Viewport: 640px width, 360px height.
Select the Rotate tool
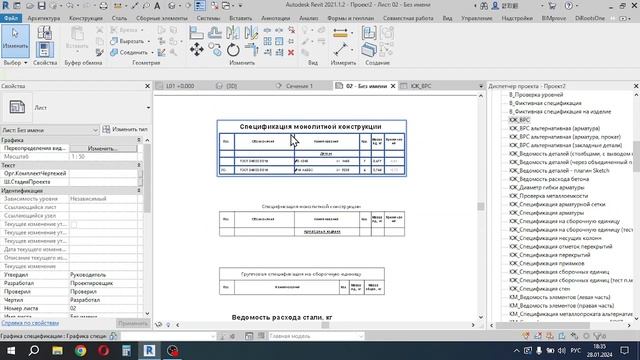233,50
